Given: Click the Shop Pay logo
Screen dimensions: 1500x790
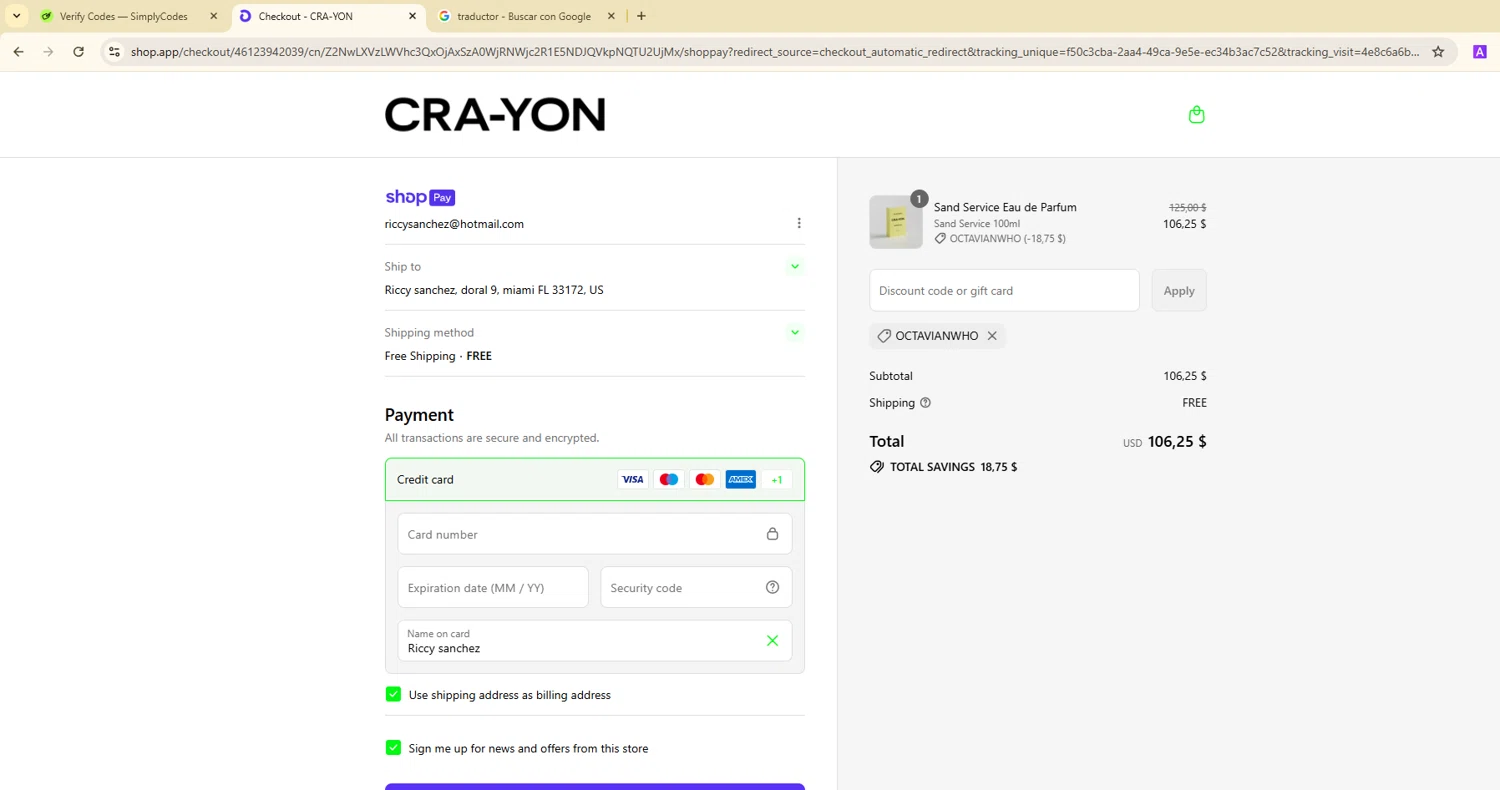Looking at the screenshot, I should [x=420, y=197].
